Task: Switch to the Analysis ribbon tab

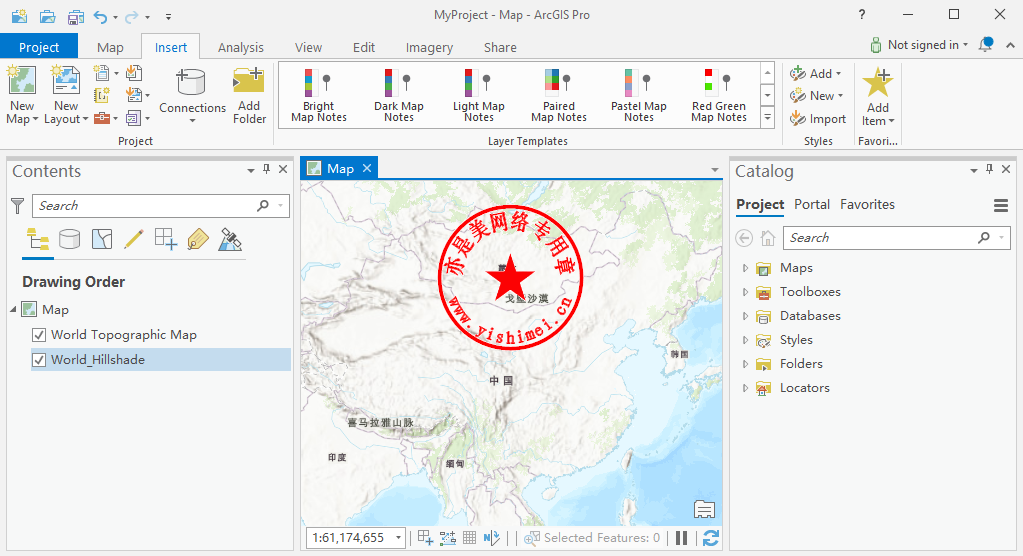Action: tap(241, 47)
